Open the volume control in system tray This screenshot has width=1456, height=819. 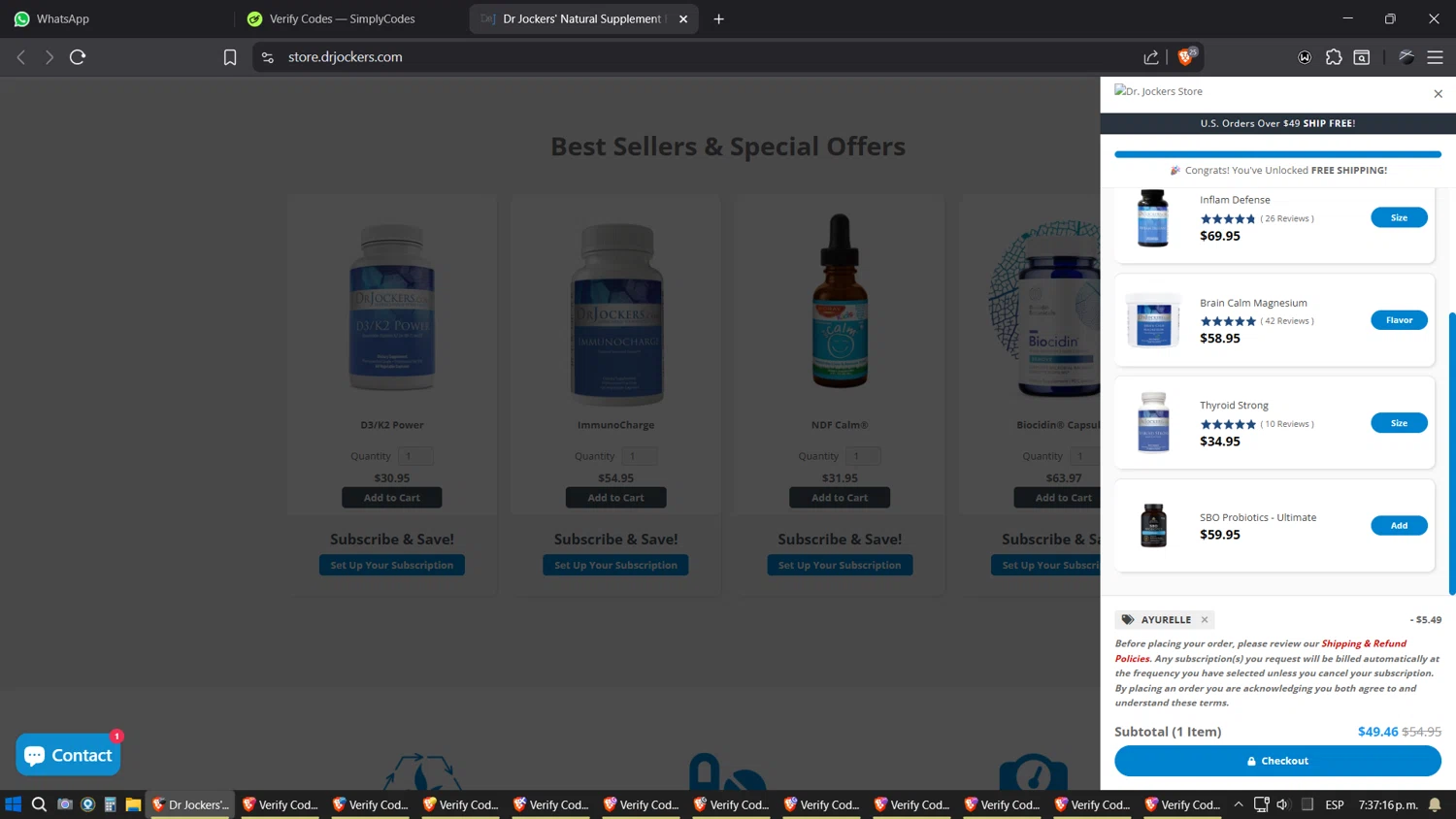tap(1282, 804)
